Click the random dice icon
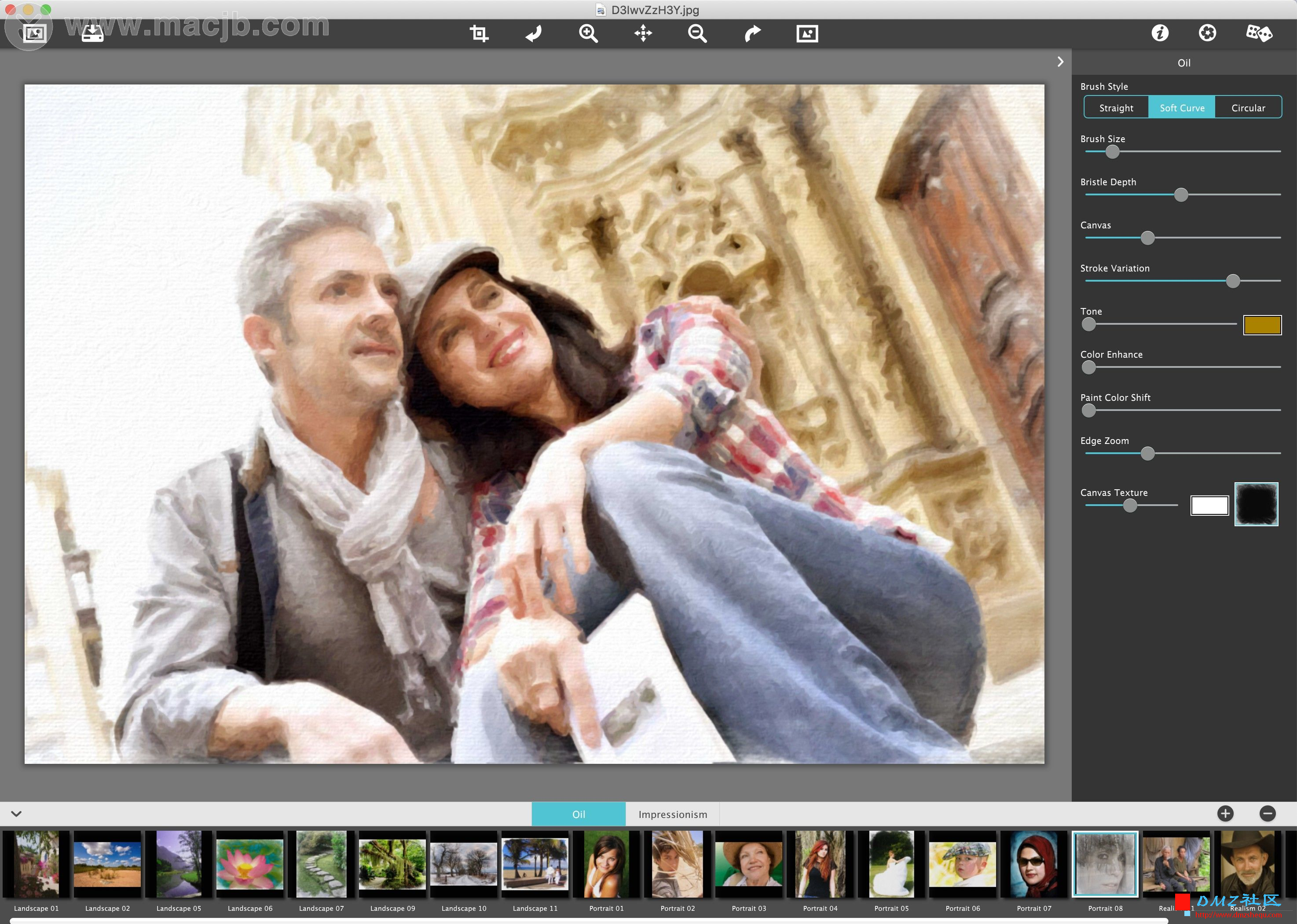Screen dimensions: 1297x924 1259,33
